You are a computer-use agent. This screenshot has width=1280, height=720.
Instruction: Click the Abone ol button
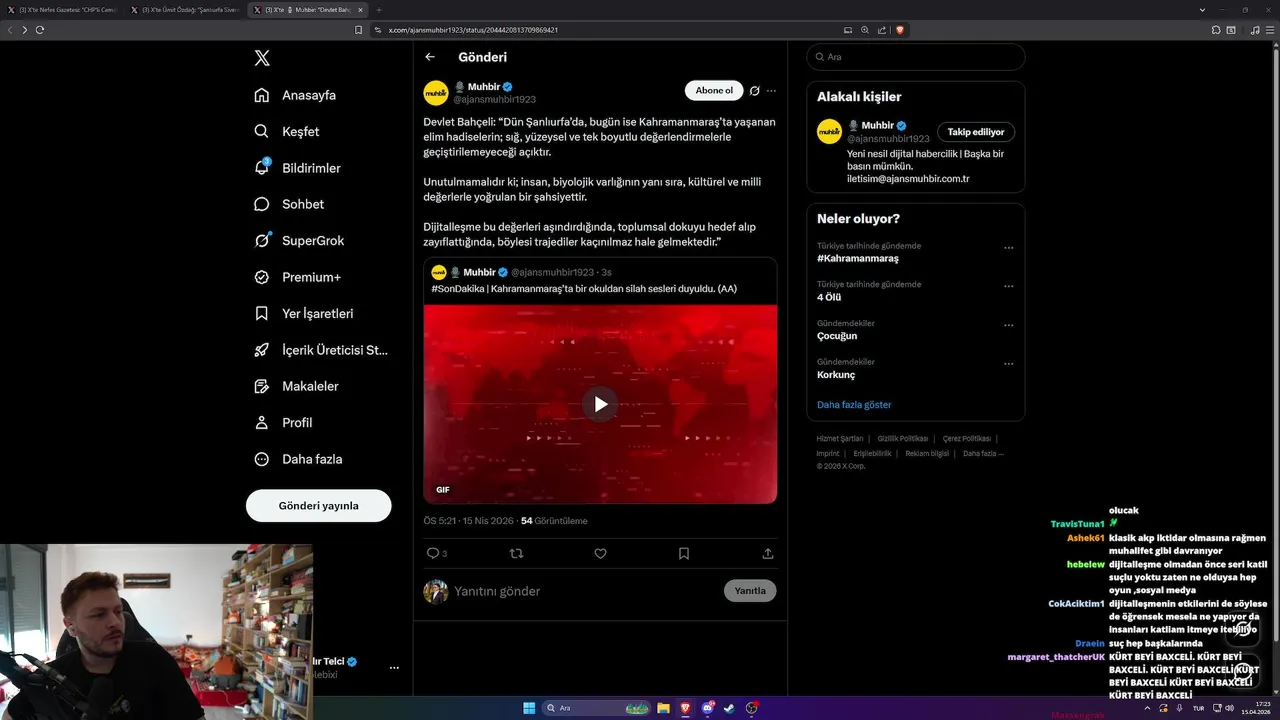[x=714, y=90]
